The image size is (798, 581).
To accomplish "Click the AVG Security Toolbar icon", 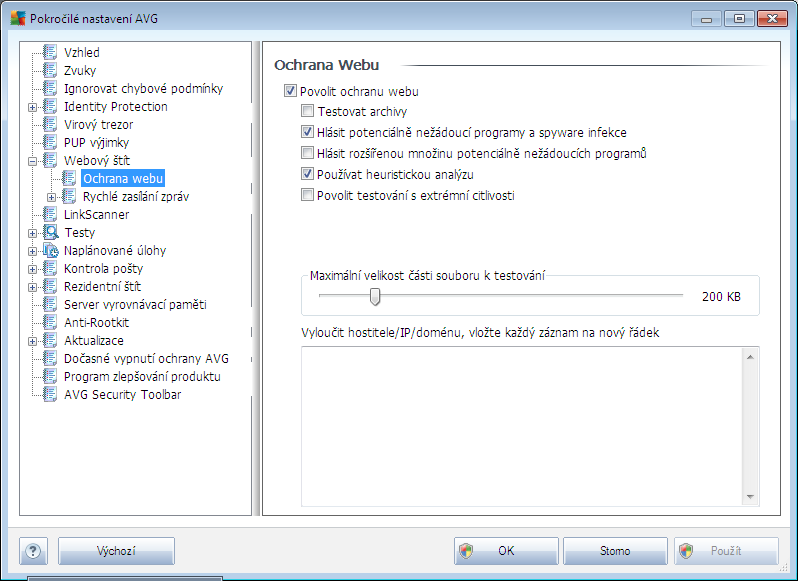I will 50,395.
